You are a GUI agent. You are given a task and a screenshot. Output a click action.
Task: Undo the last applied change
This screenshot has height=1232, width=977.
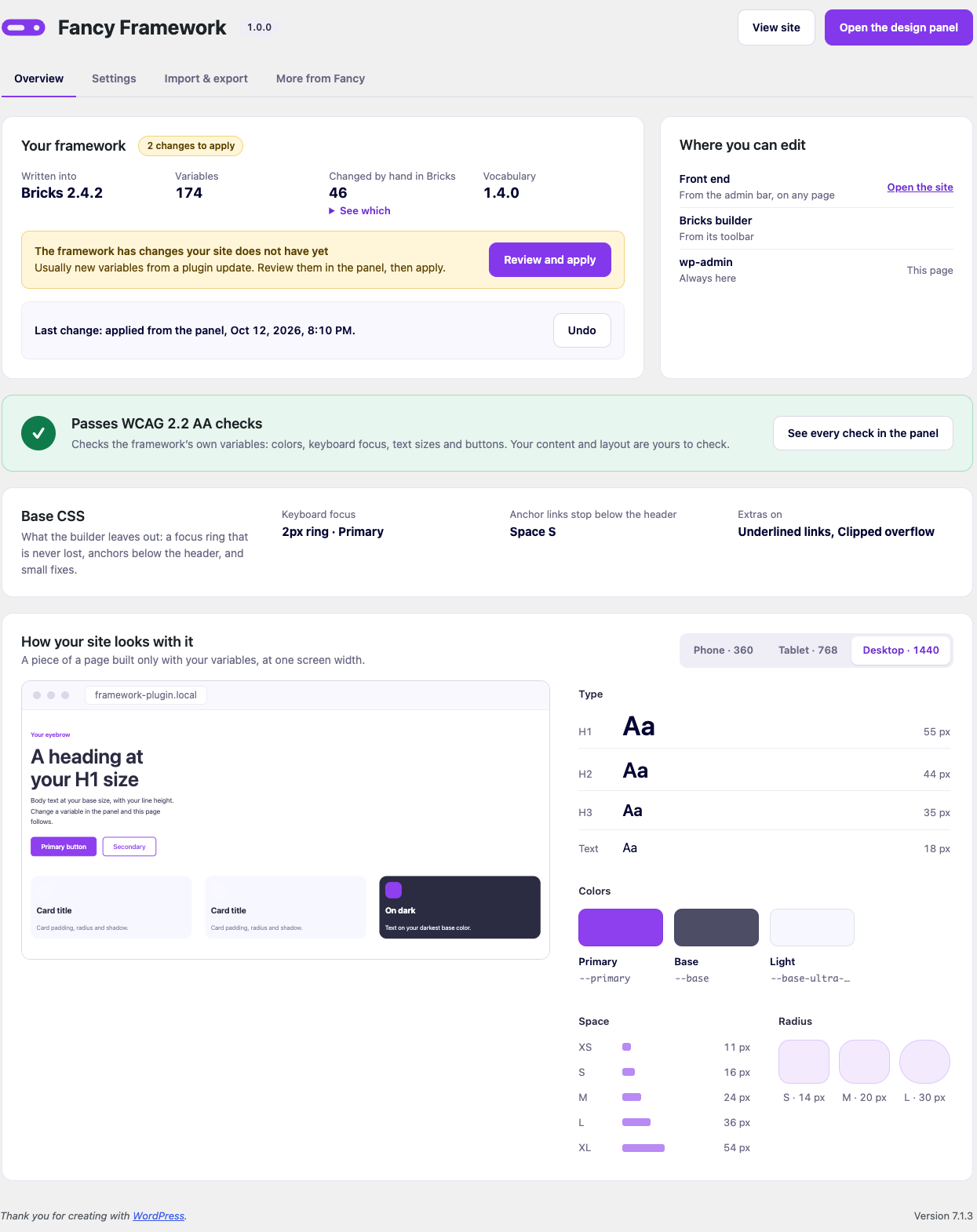(x=581, y=330)
